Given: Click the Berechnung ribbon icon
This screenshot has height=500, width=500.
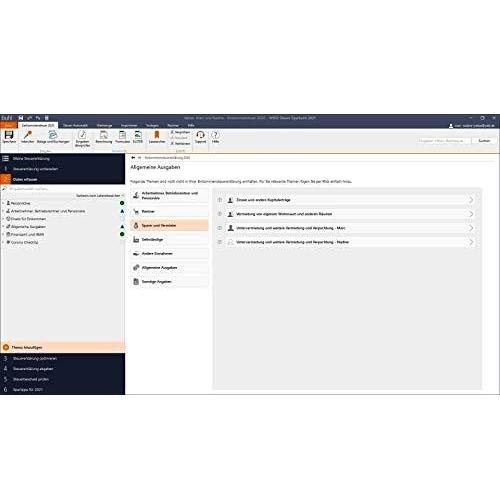Looking at the screenshot, I should [x=104, y=135].
